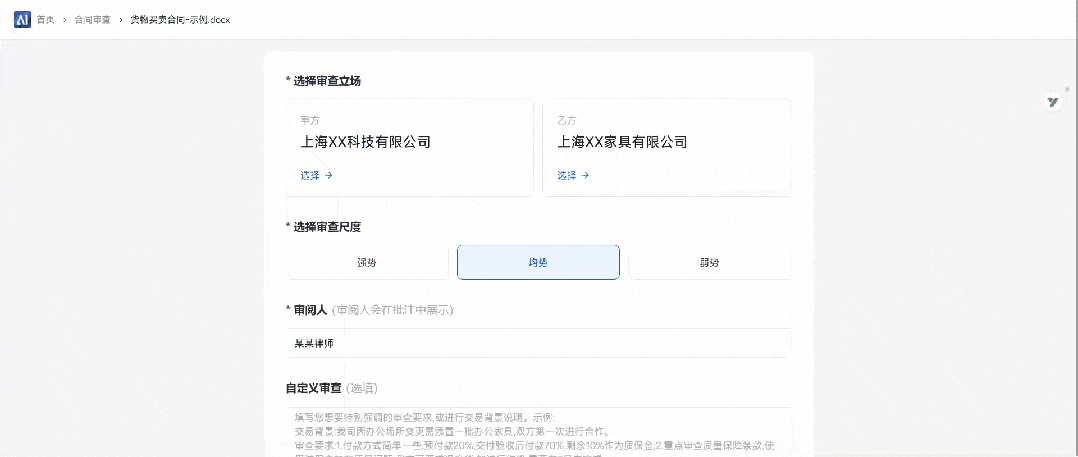Click the 货物买卖合同-示例.docx breadcrumb item
Screen dimensions: 1078x457
point(180,20)
